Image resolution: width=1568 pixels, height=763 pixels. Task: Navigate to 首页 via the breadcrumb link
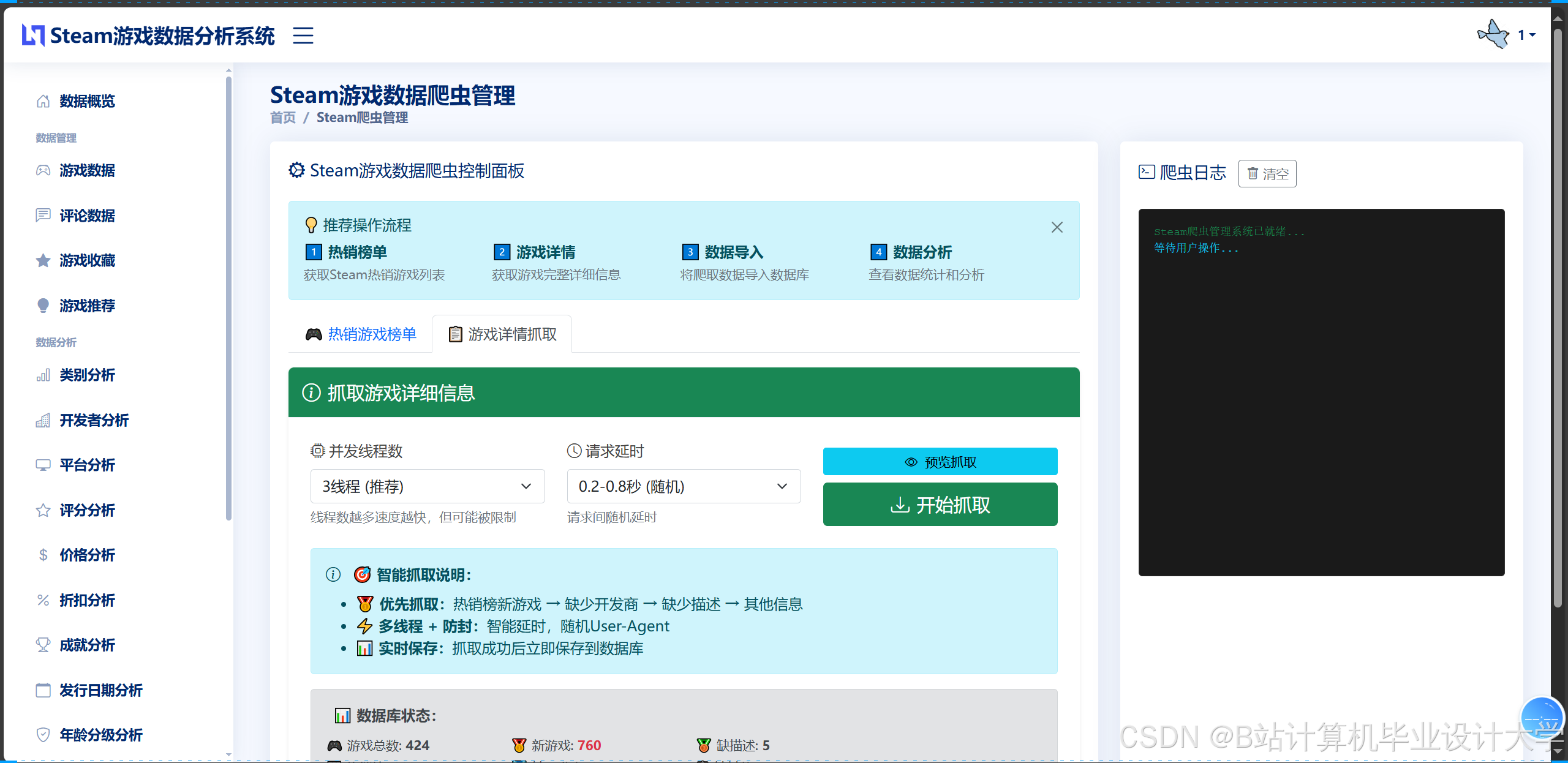coord(282,117)
